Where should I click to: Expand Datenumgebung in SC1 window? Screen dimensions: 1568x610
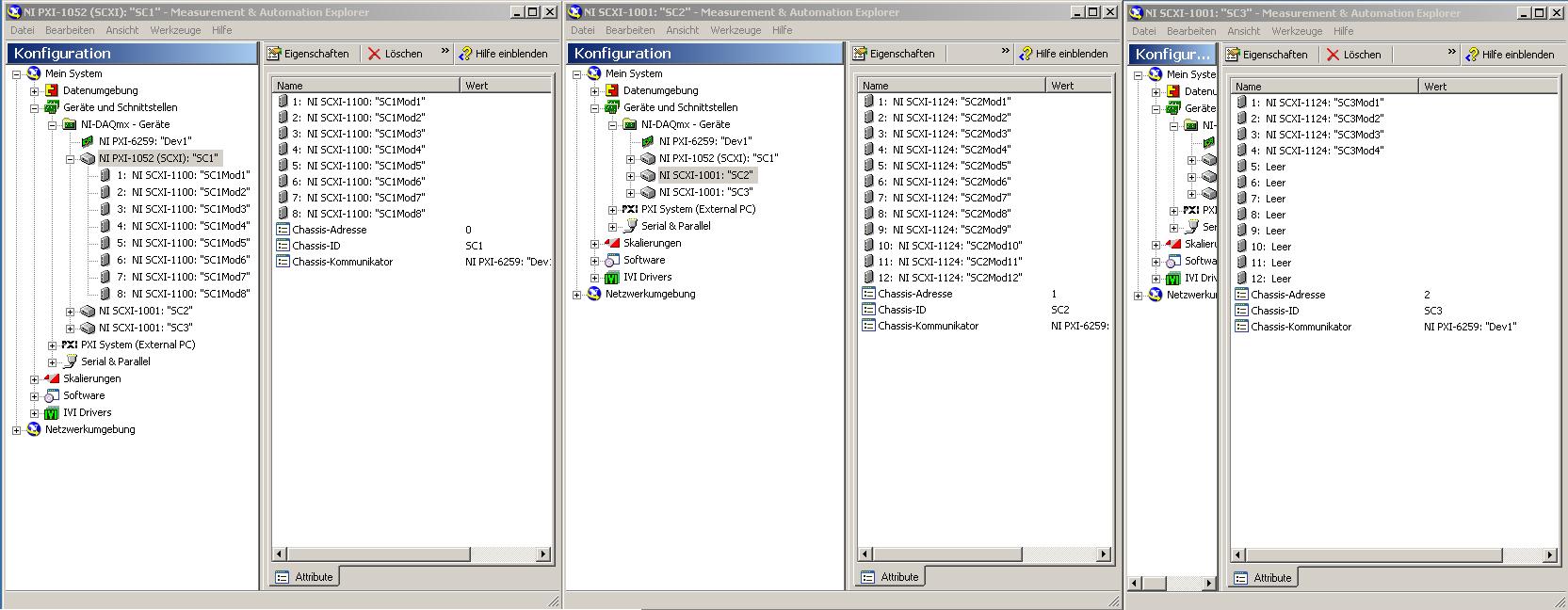pos(34,90)
